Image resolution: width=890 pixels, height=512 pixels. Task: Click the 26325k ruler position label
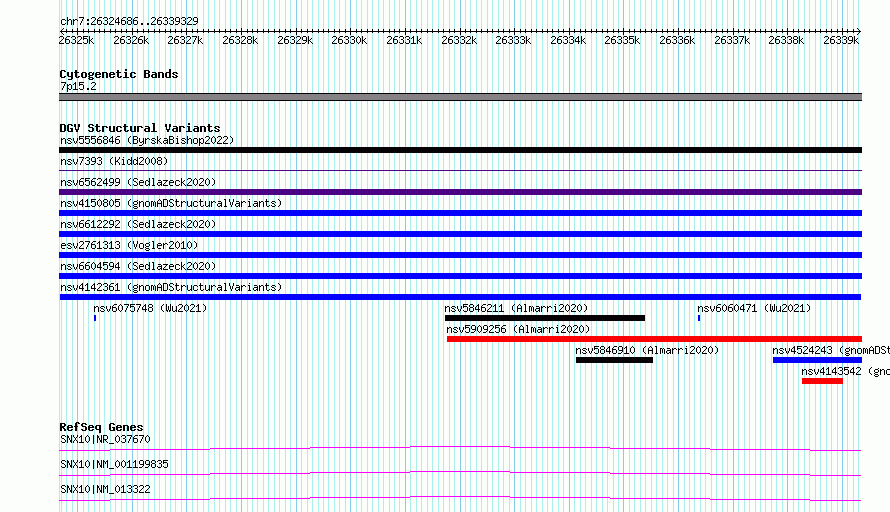(76, 40)
